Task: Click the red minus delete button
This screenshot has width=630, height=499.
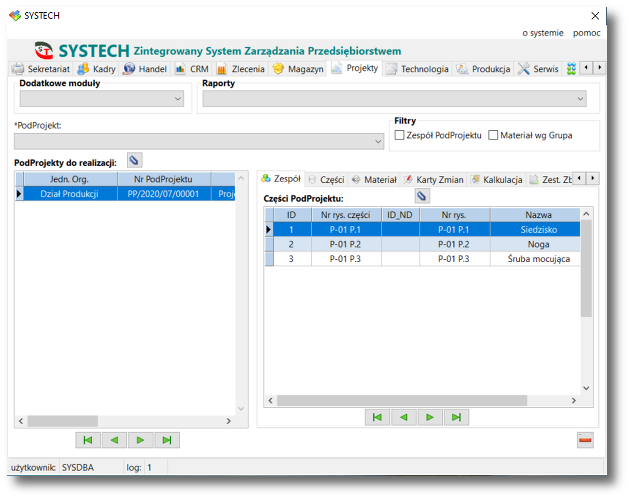Action: [585, 440]
